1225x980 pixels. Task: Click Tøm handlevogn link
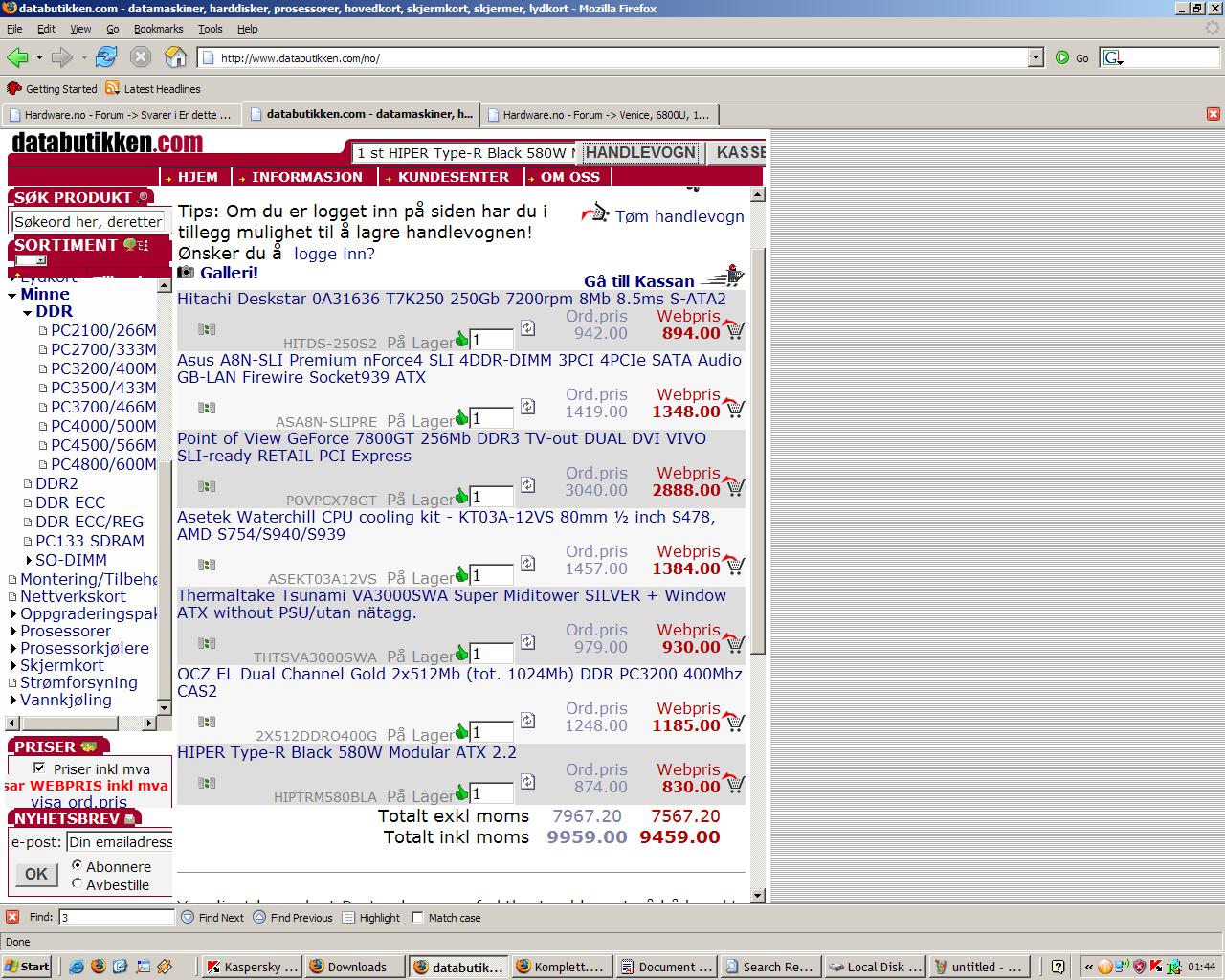(679, 216)
